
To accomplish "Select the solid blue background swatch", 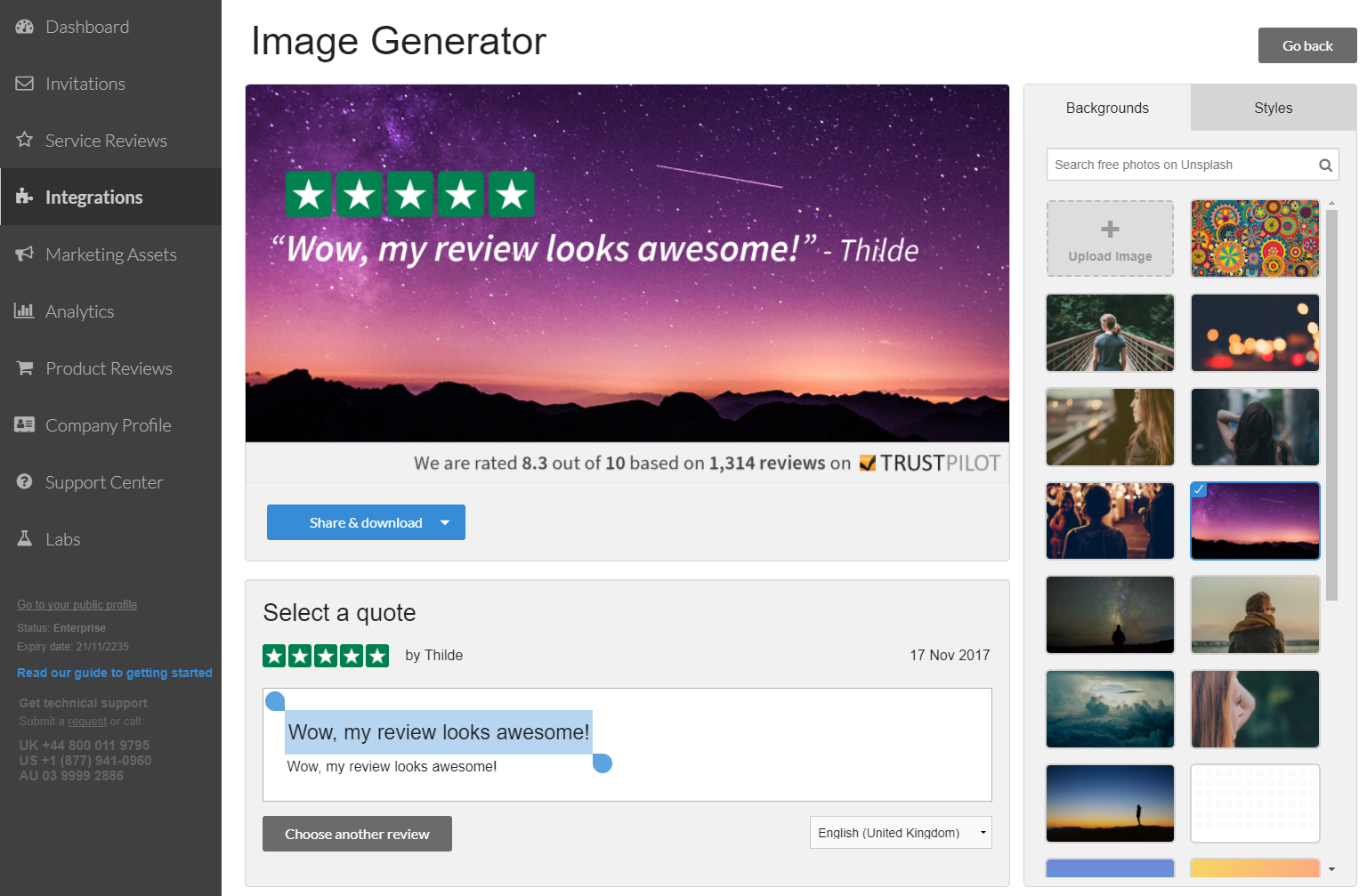I will click(1110, 868).
